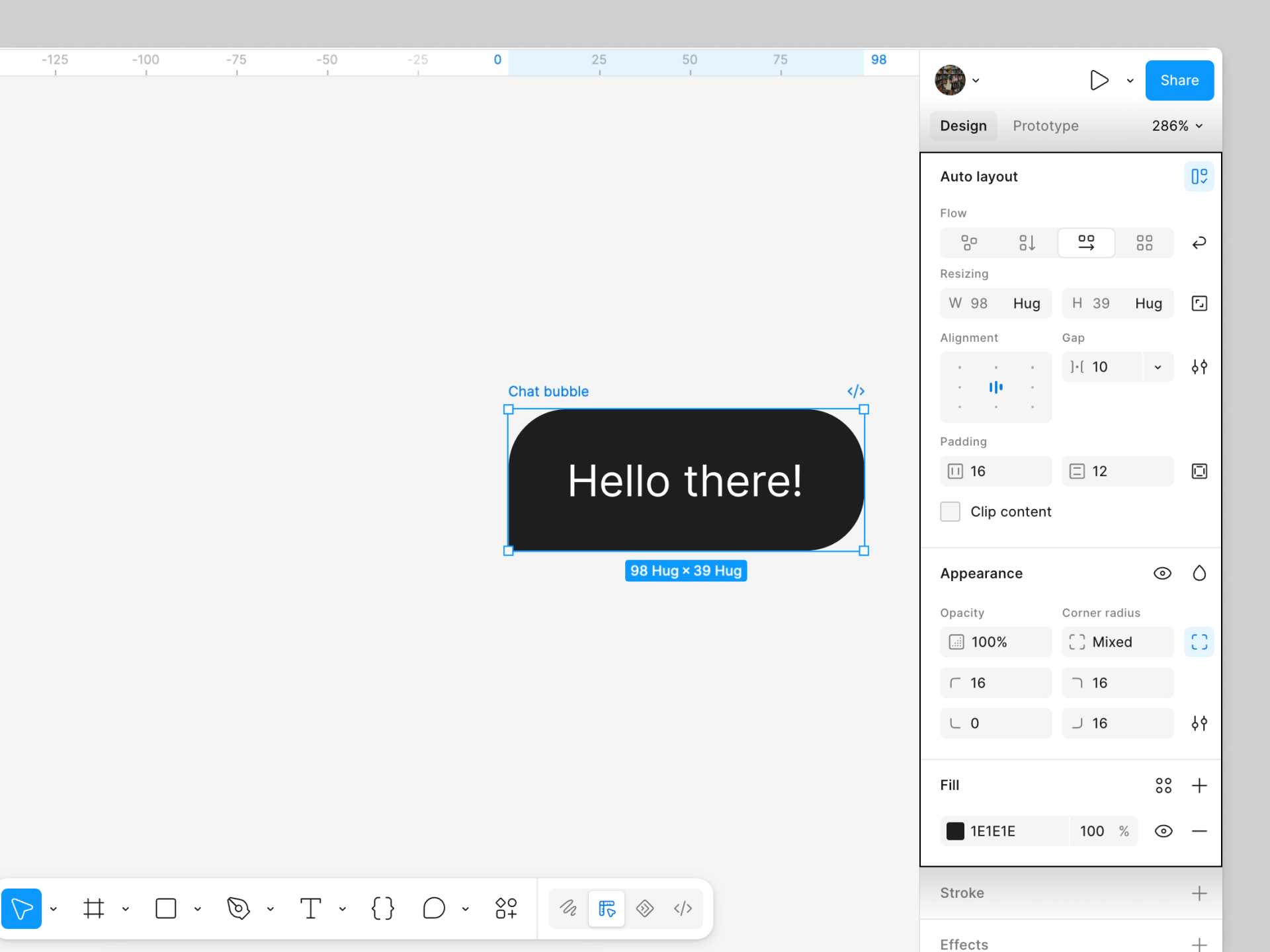The height and width of the screenshot is (952, 1270).
Task: Toggle individual corner radius button
Action: click(1199, 642)
